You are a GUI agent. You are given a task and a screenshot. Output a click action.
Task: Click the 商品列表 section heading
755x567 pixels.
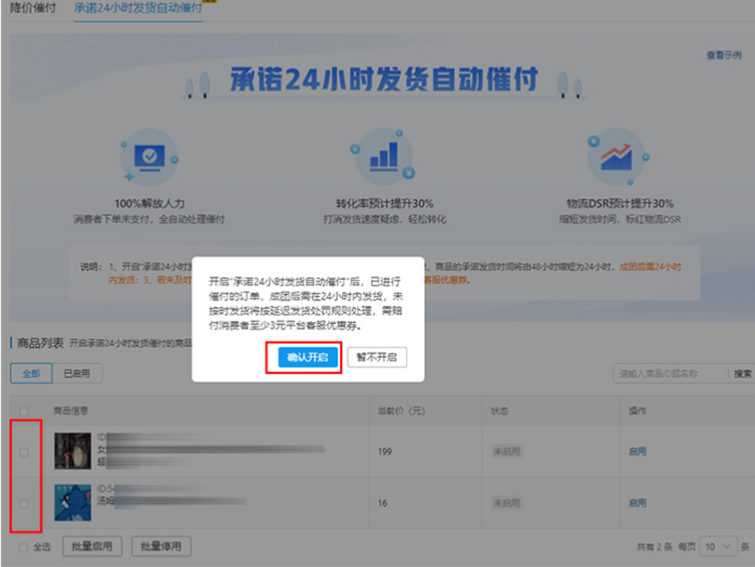(40, 343)
